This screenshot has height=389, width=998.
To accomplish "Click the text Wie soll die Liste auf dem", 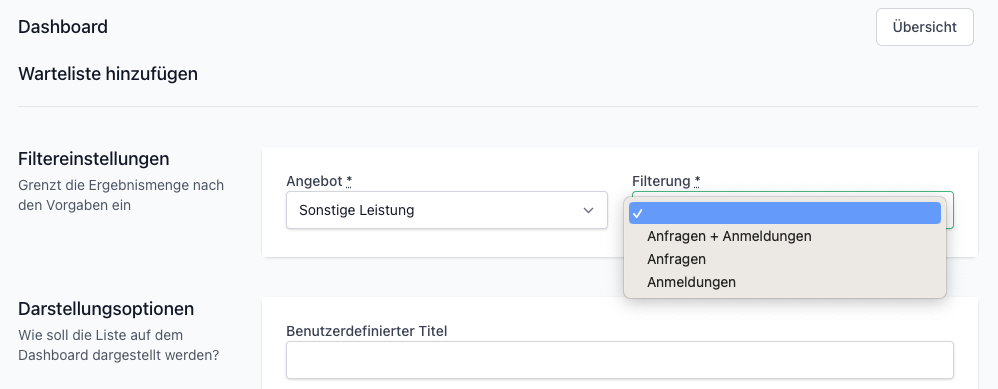I will [101, 335].
